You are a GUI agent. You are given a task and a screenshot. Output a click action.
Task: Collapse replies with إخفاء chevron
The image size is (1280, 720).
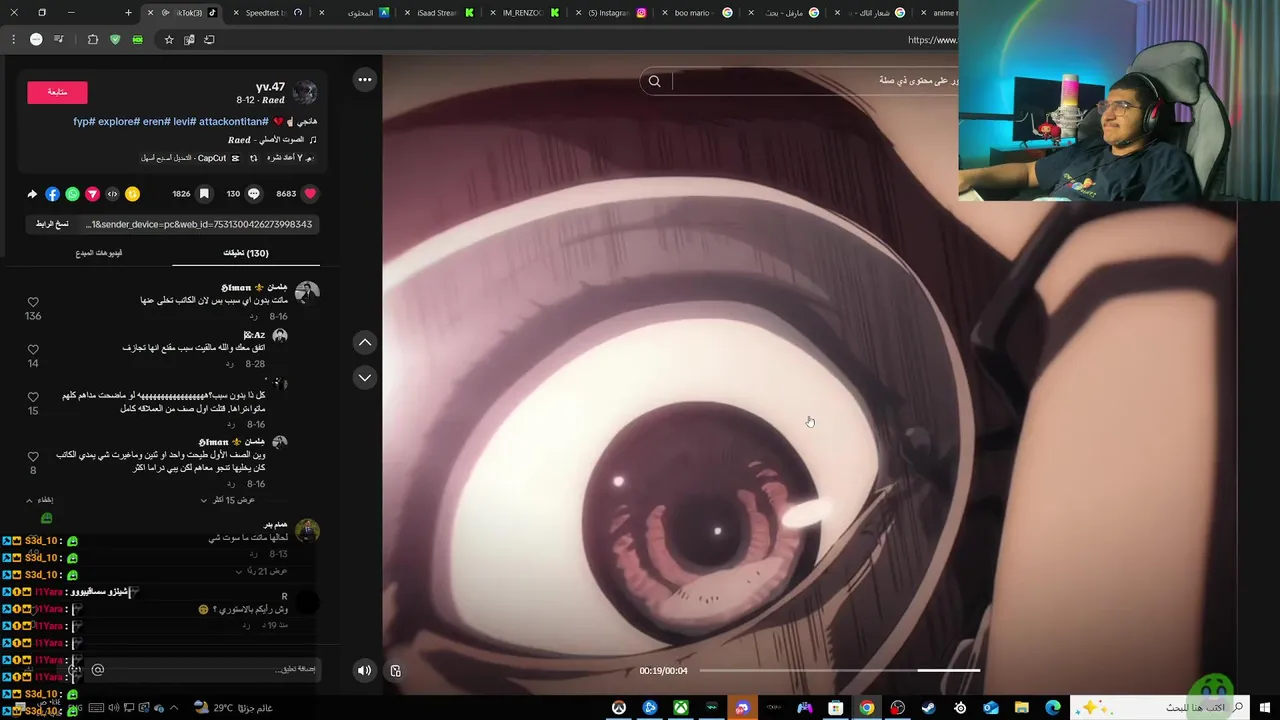pyautogui.click(x=40, y=500)
